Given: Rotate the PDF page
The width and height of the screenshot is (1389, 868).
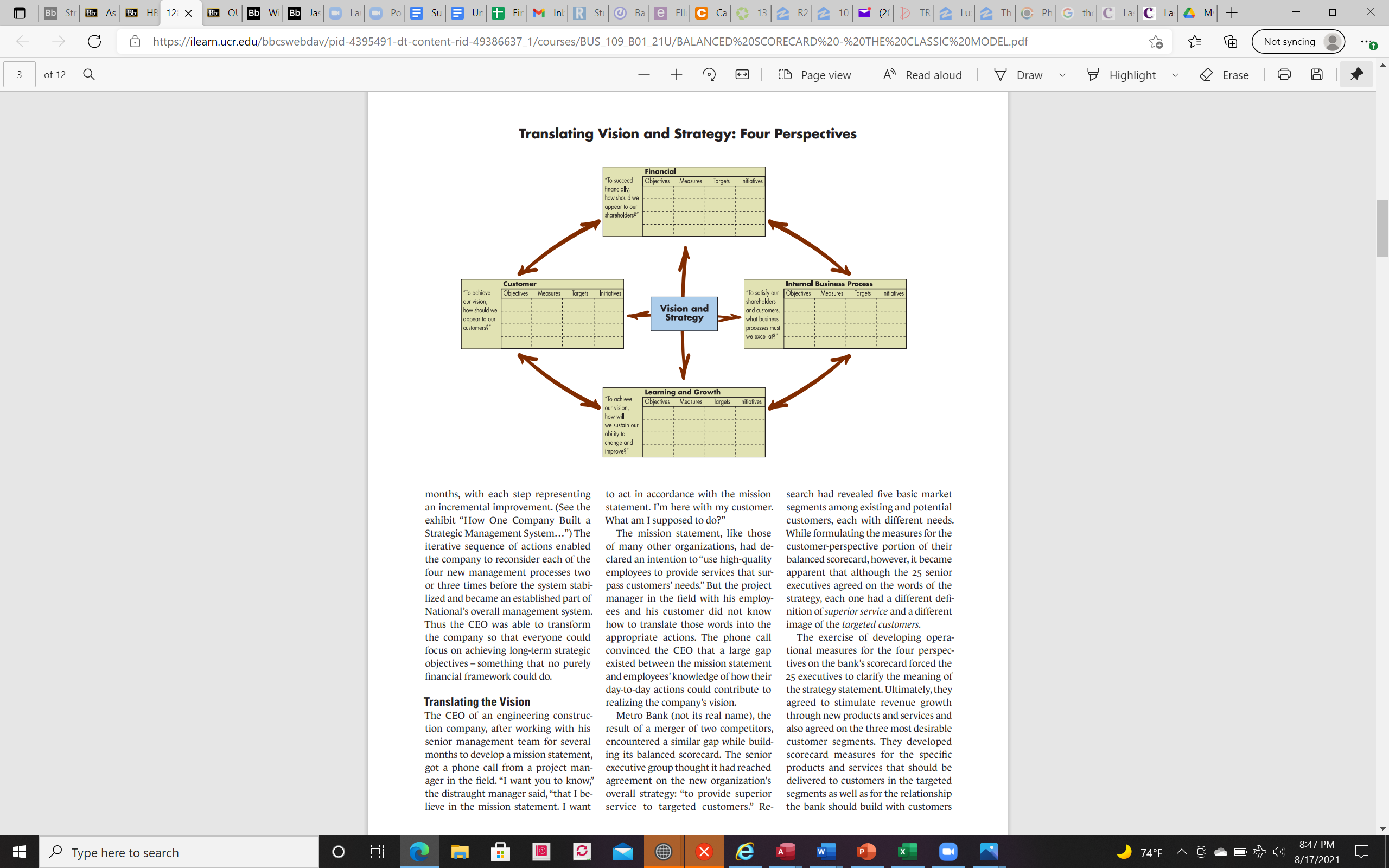Looking at the screenshot, I should pos(709,75).
